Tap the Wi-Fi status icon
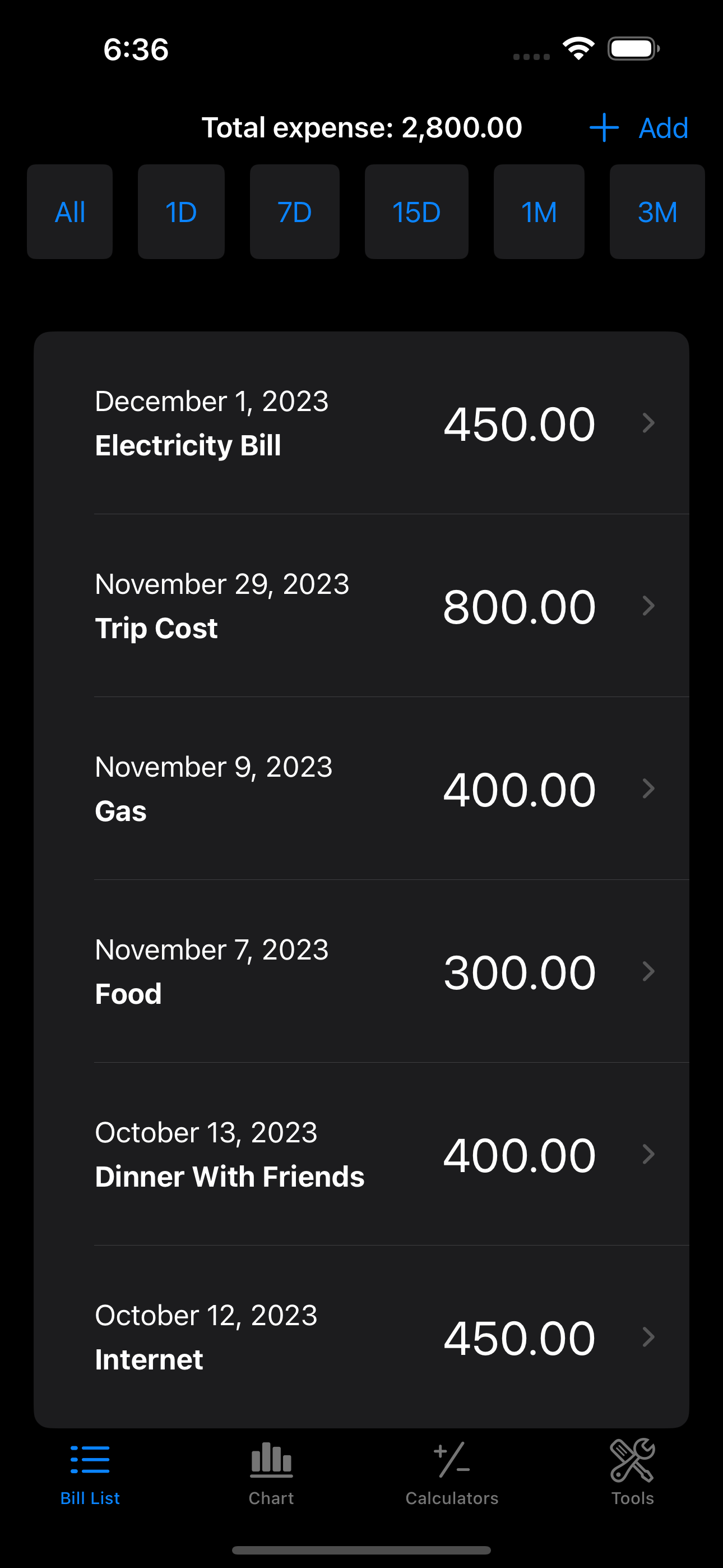This screenshot has width=723, height=1568. tap(578, 49)
